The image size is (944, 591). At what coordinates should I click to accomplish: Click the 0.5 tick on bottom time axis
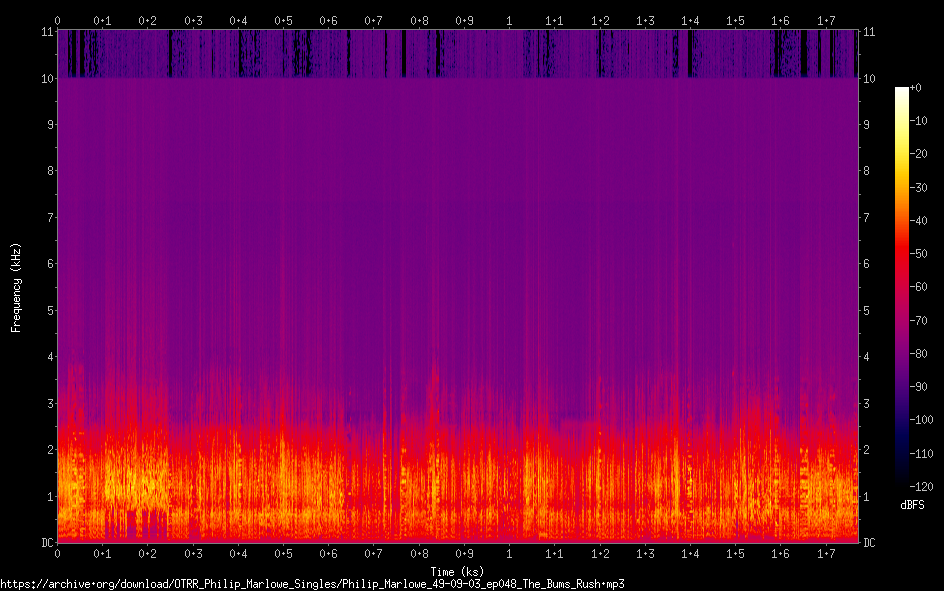tap(284, 554)
